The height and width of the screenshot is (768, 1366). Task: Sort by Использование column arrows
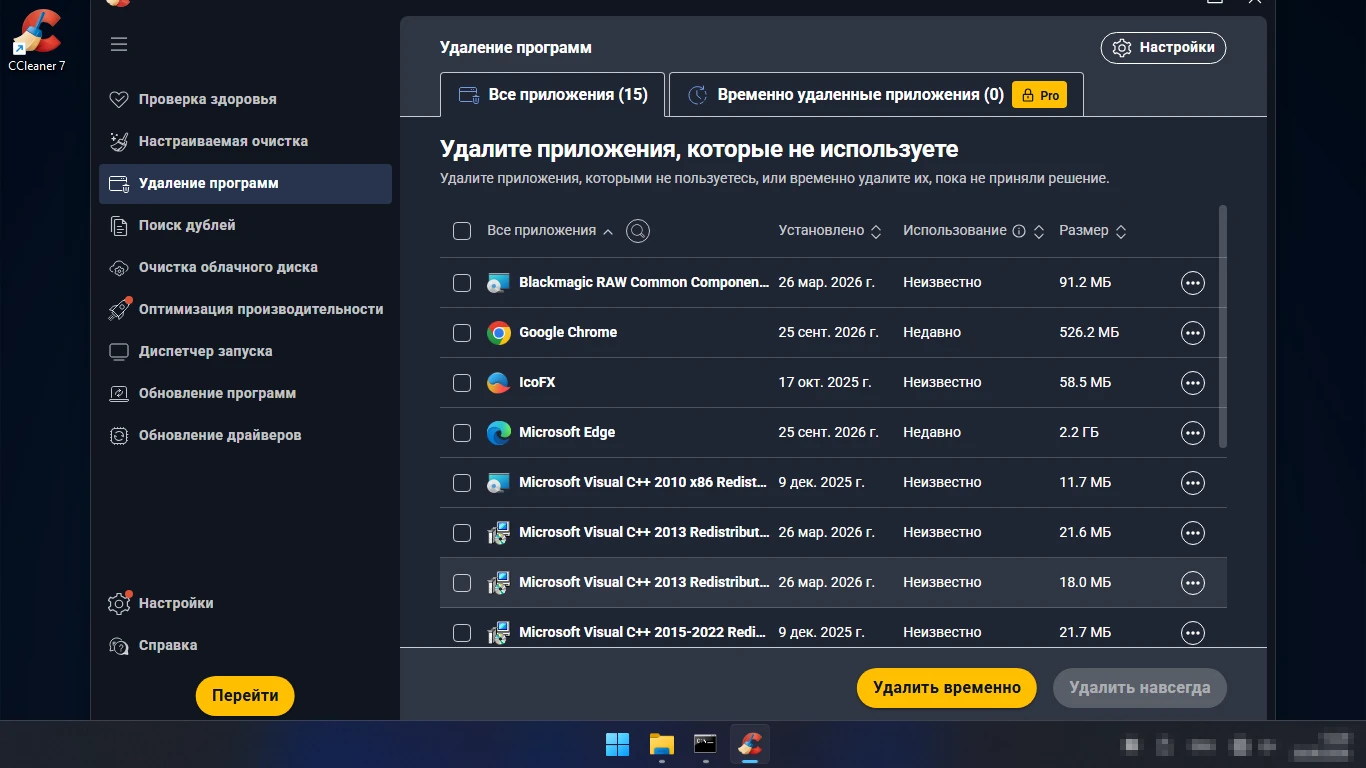pyautogui.click(x=1039, y=231)
